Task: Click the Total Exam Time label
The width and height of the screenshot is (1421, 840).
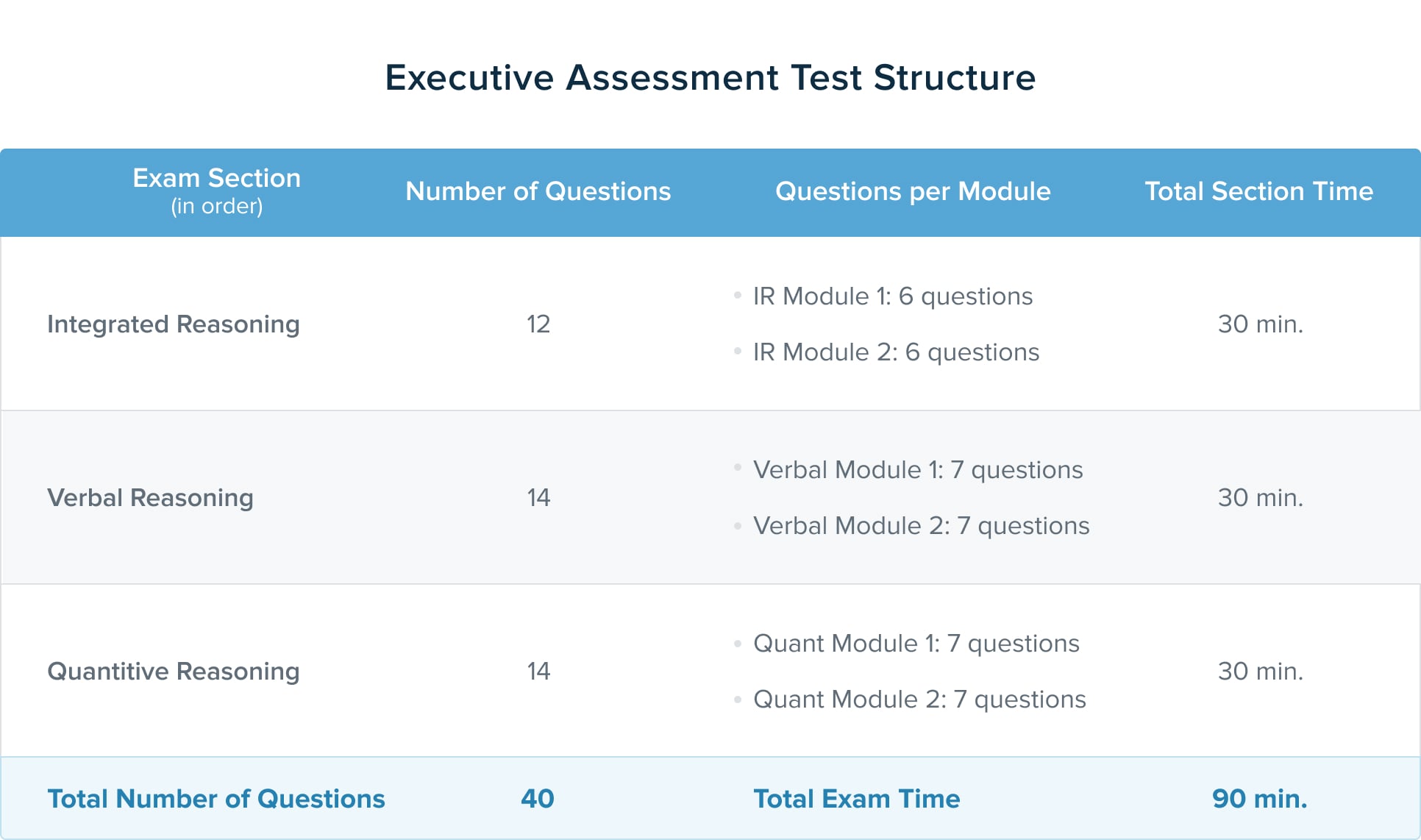Action: pos(857,799)
